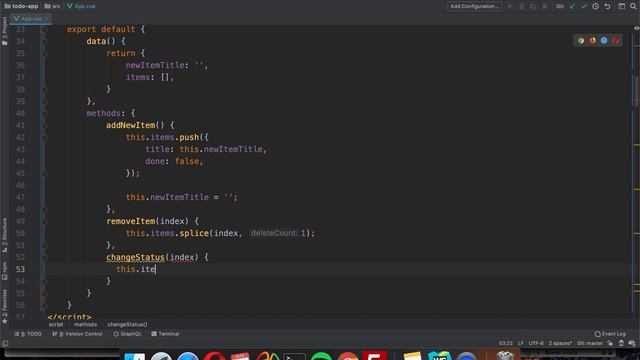Viewport: 640px width, 360px height.
Task: Click line number 53 in gutter
Action: [x=20, y=269]
